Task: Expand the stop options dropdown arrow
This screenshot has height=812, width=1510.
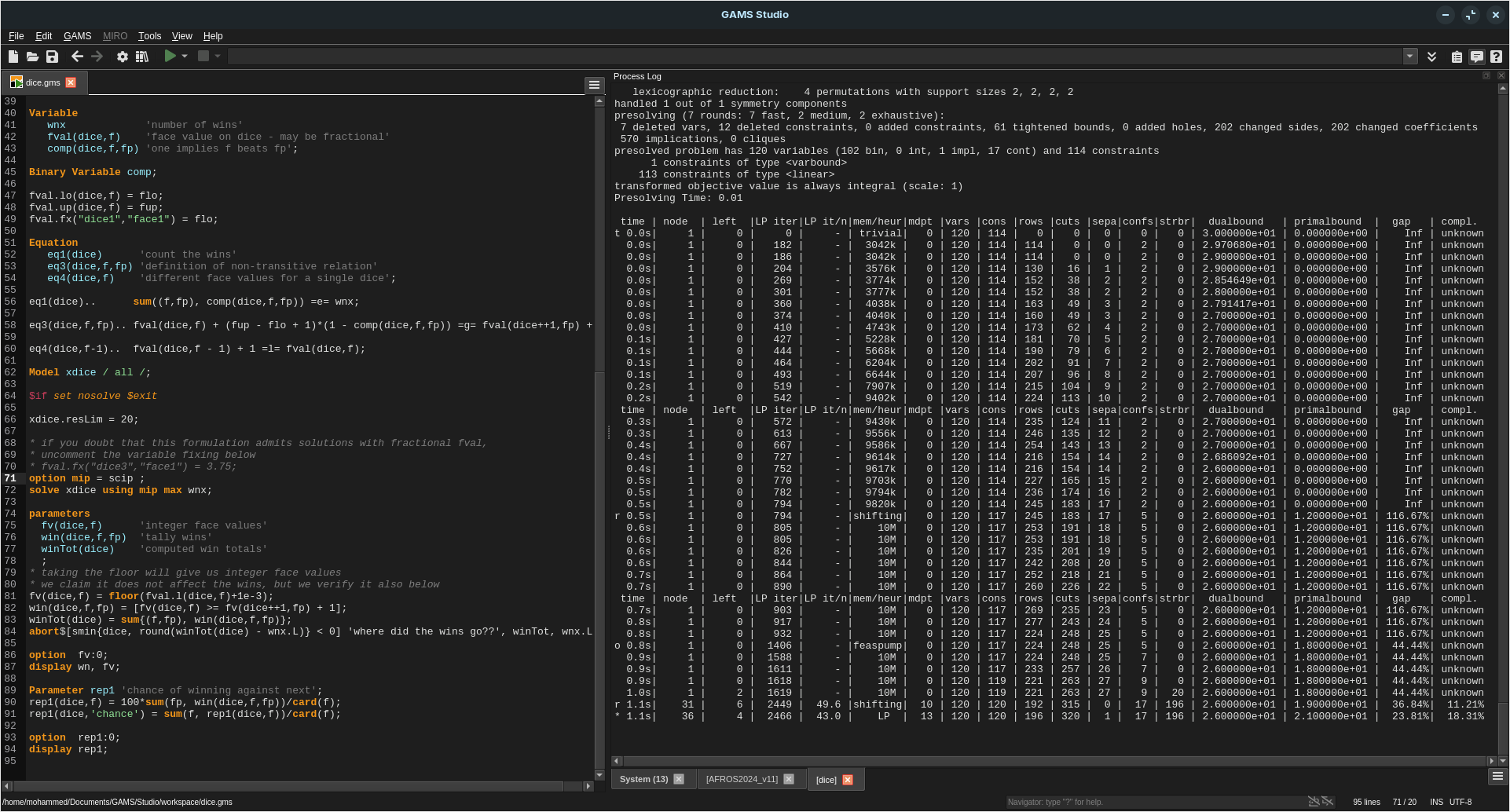Action: click(218, 56)
